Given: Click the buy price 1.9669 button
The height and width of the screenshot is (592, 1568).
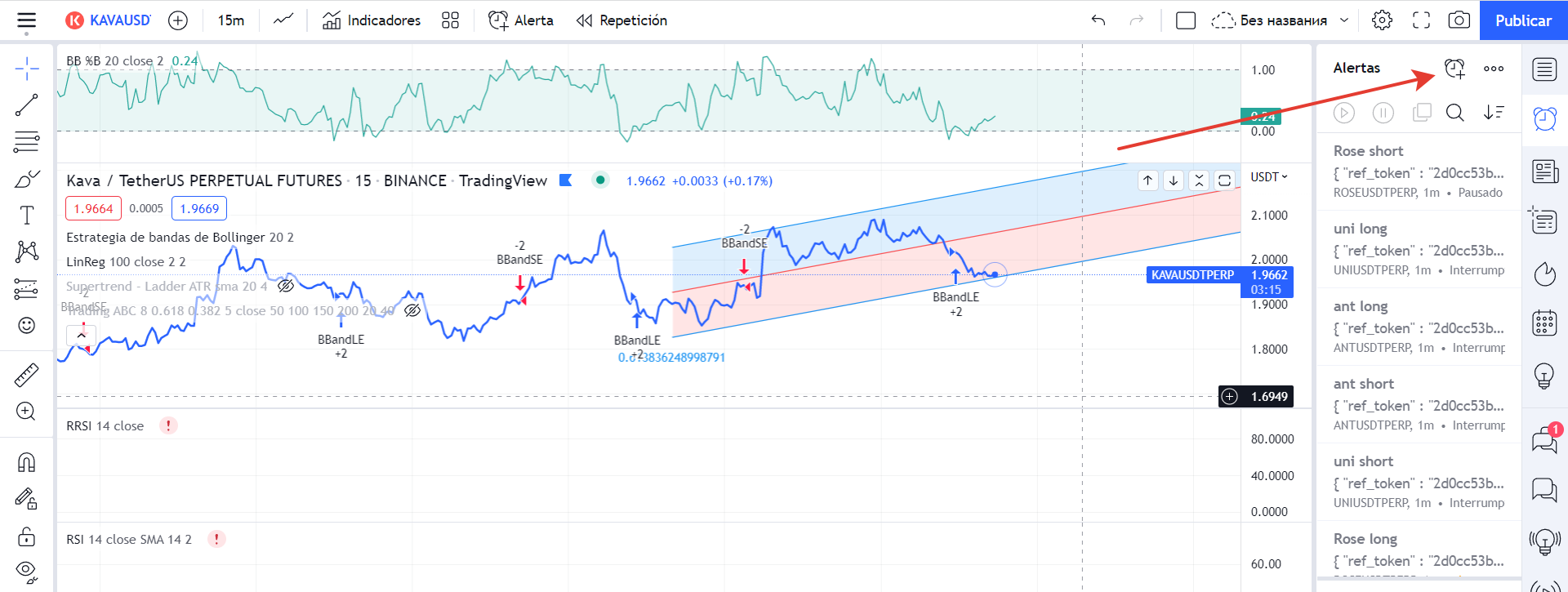Looking at the screenshot, I should pyautogui.click(x=199, y=208).
